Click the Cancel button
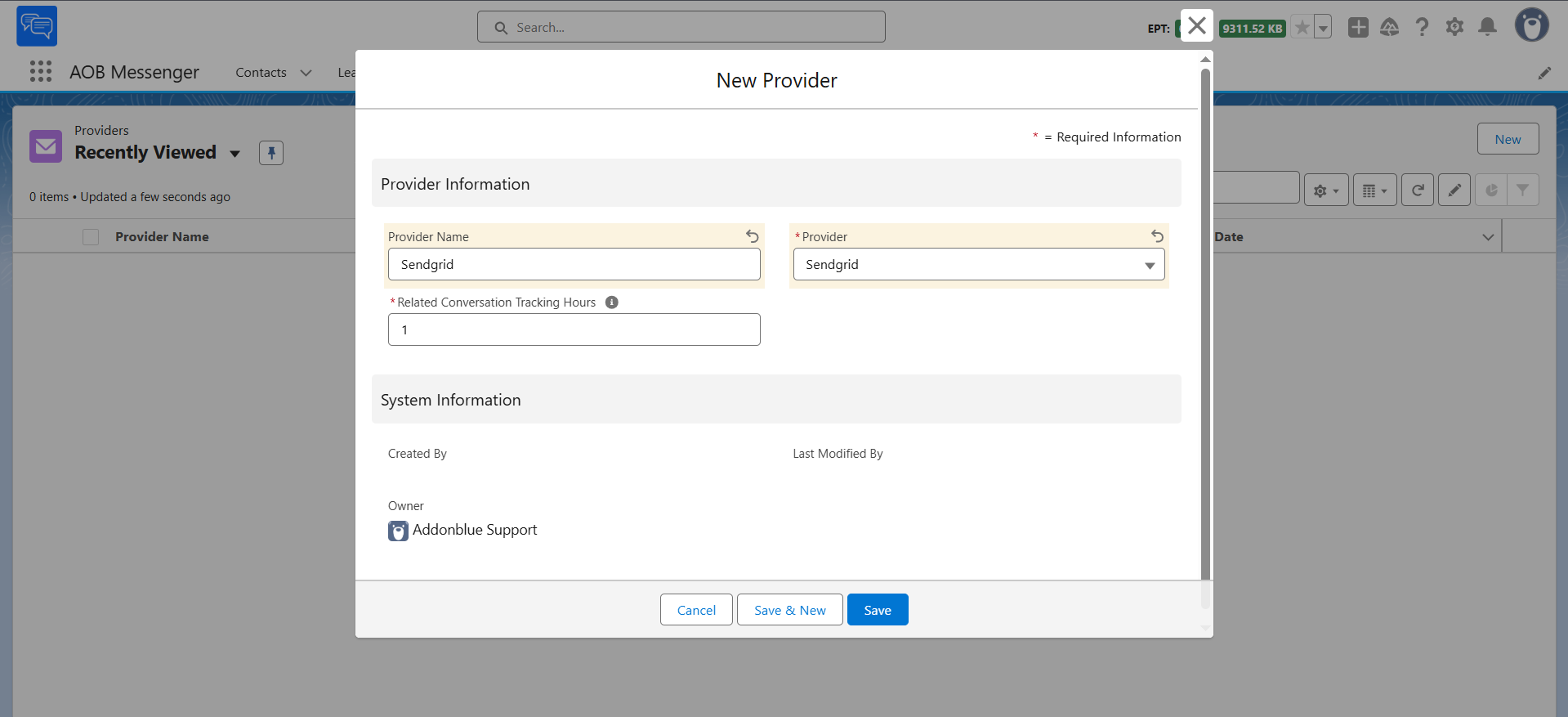 click(x=696, y=610)
